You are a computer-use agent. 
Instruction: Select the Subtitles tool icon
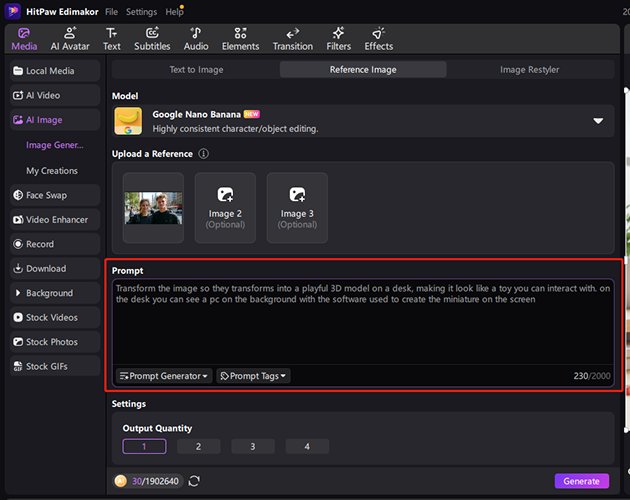[152, 38]
